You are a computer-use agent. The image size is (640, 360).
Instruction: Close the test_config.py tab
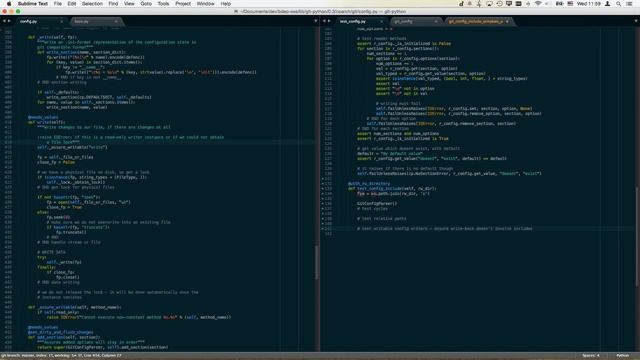(382, 21)
